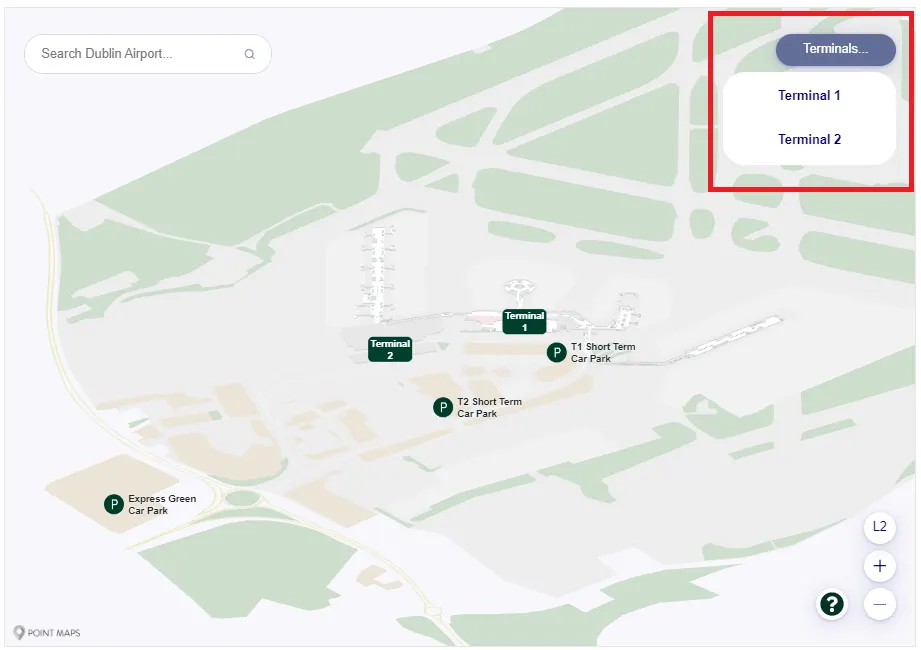Open the help menu via the question mark icon
This screenshot has height=650, width=921.
[x=830, y=604]
